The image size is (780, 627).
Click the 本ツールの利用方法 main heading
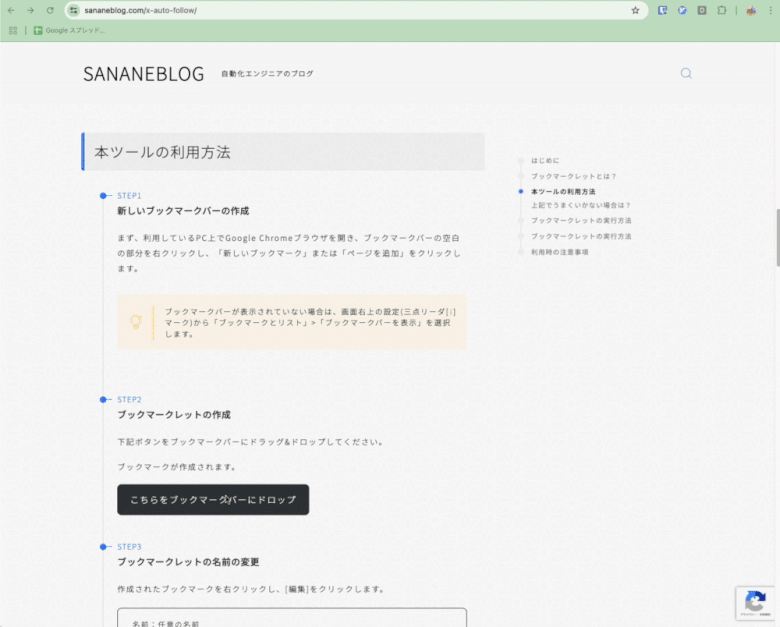point(163,152)
